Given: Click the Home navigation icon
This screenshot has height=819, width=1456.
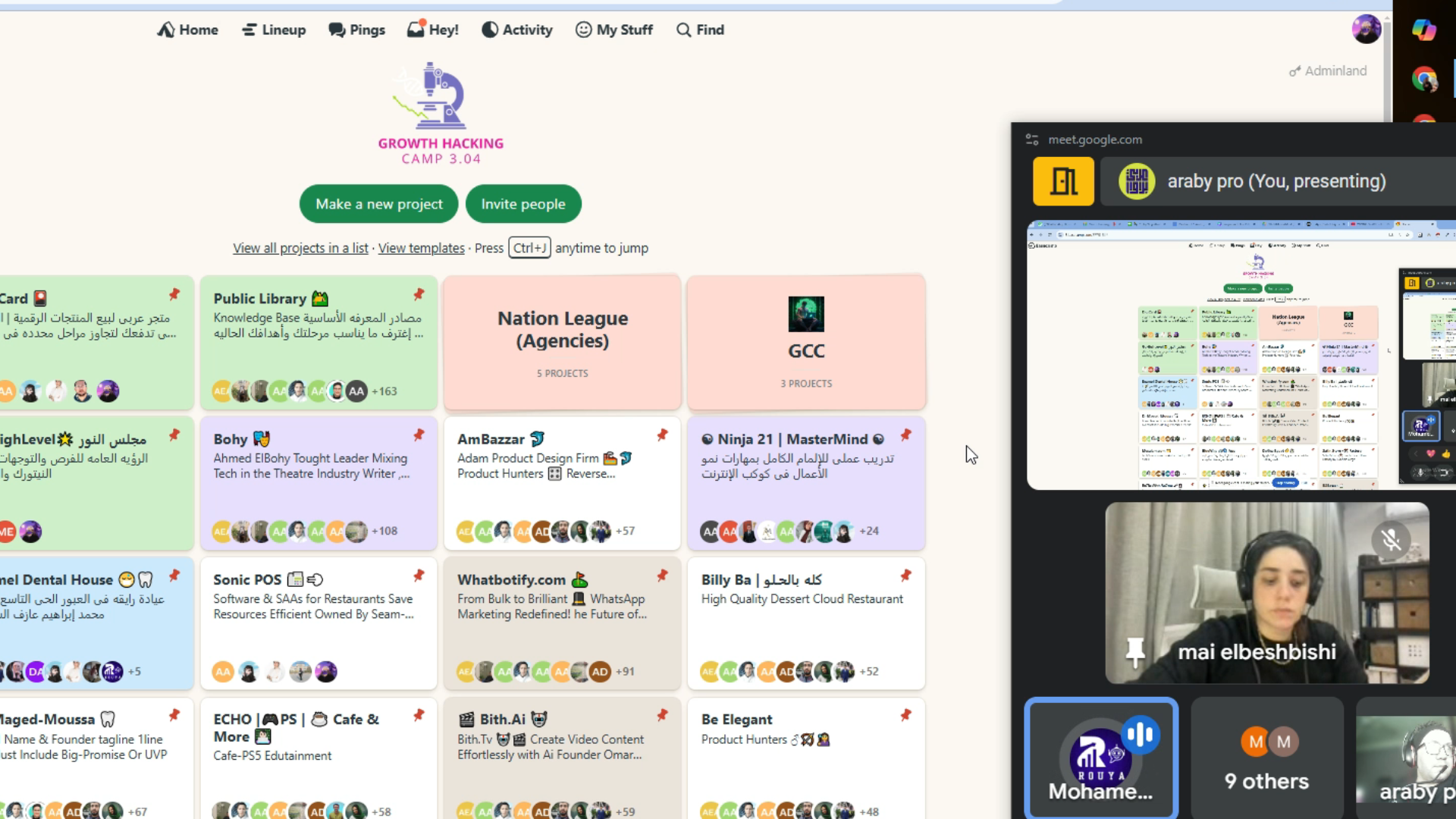Looking at the screenshot, I should (x=166, y=30).
